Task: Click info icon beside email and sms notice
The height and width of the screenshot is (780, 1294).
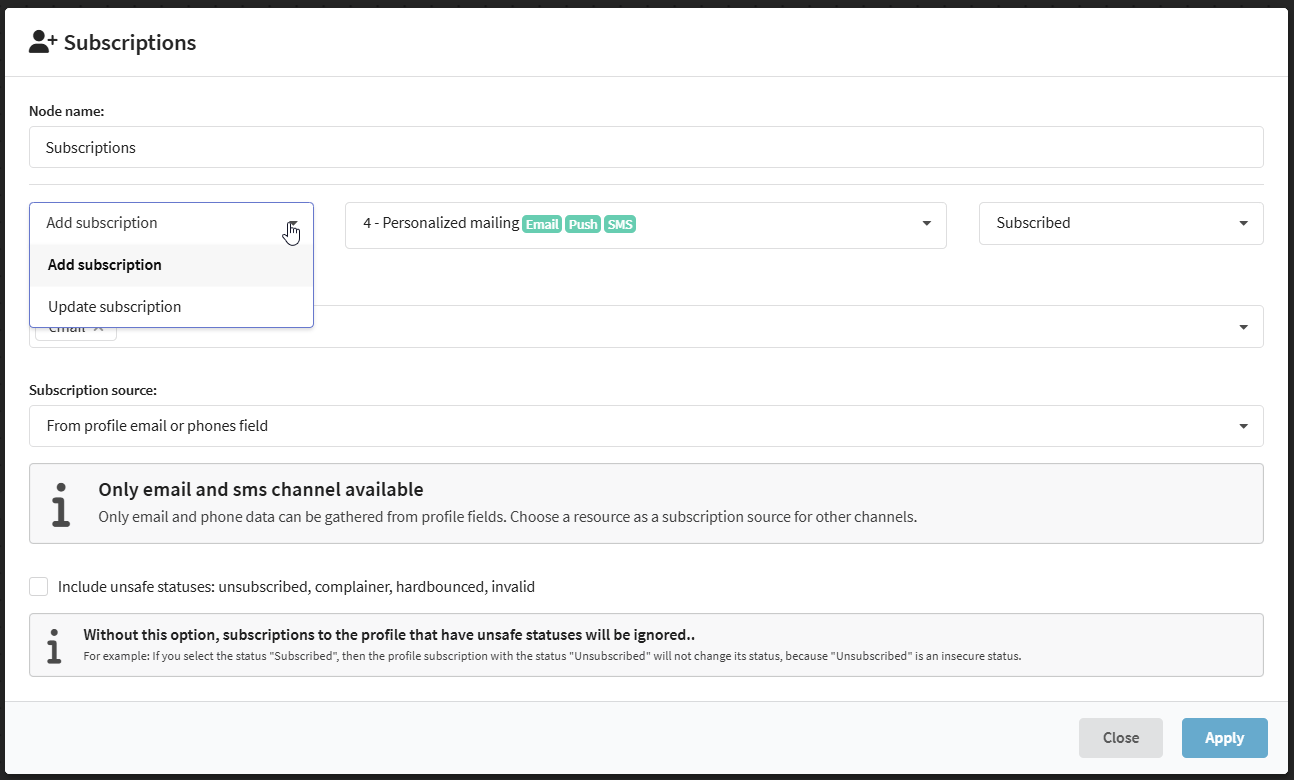Action: (x=62, y=504)
